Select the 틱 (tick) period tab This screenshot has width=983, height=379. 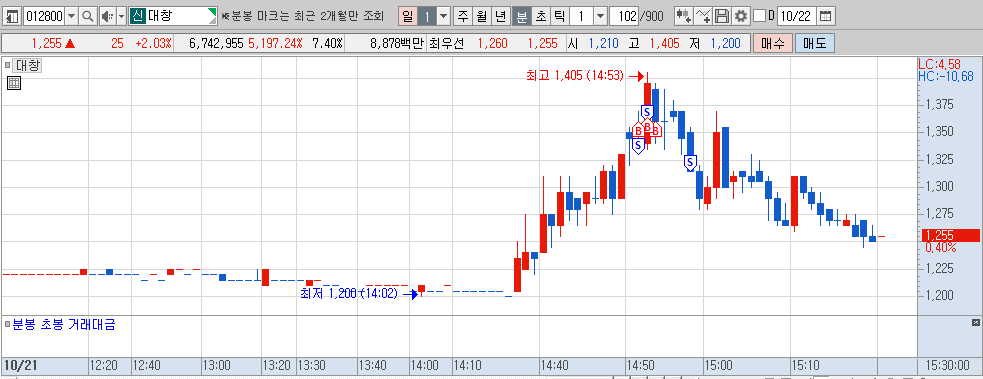(x=560, y=16)
